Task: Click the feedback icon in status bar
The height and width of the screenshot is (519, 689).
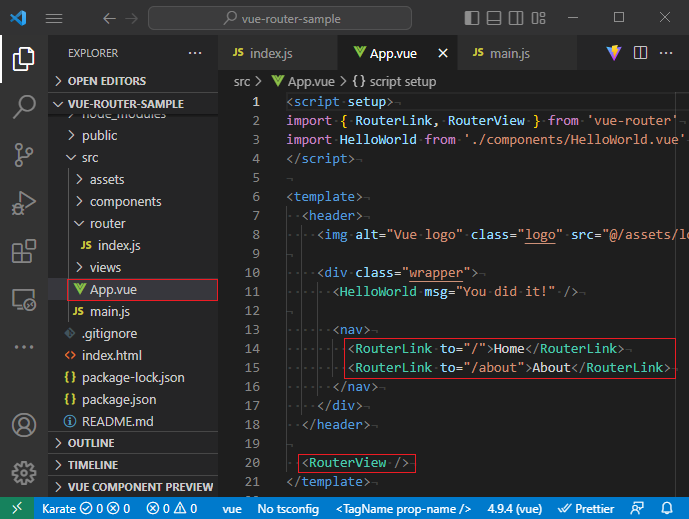Action: 637,508
